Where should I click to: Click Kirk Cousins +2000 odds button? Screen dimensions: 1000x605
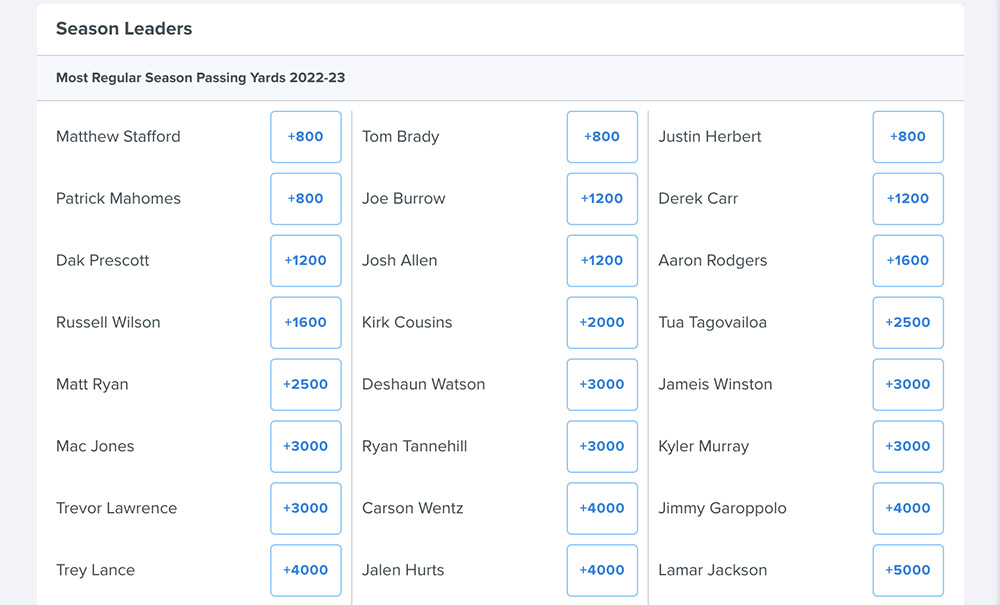coord(602,323)
